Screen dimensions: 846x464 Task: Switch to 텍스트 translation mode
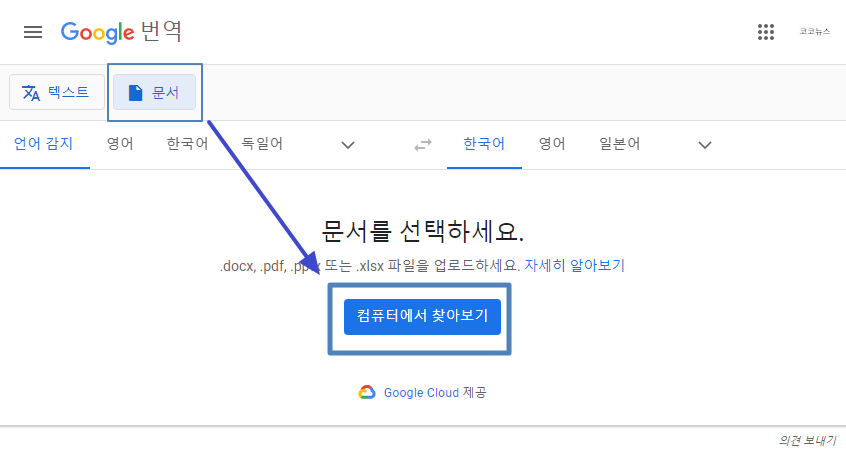click(x=57, y=92)
